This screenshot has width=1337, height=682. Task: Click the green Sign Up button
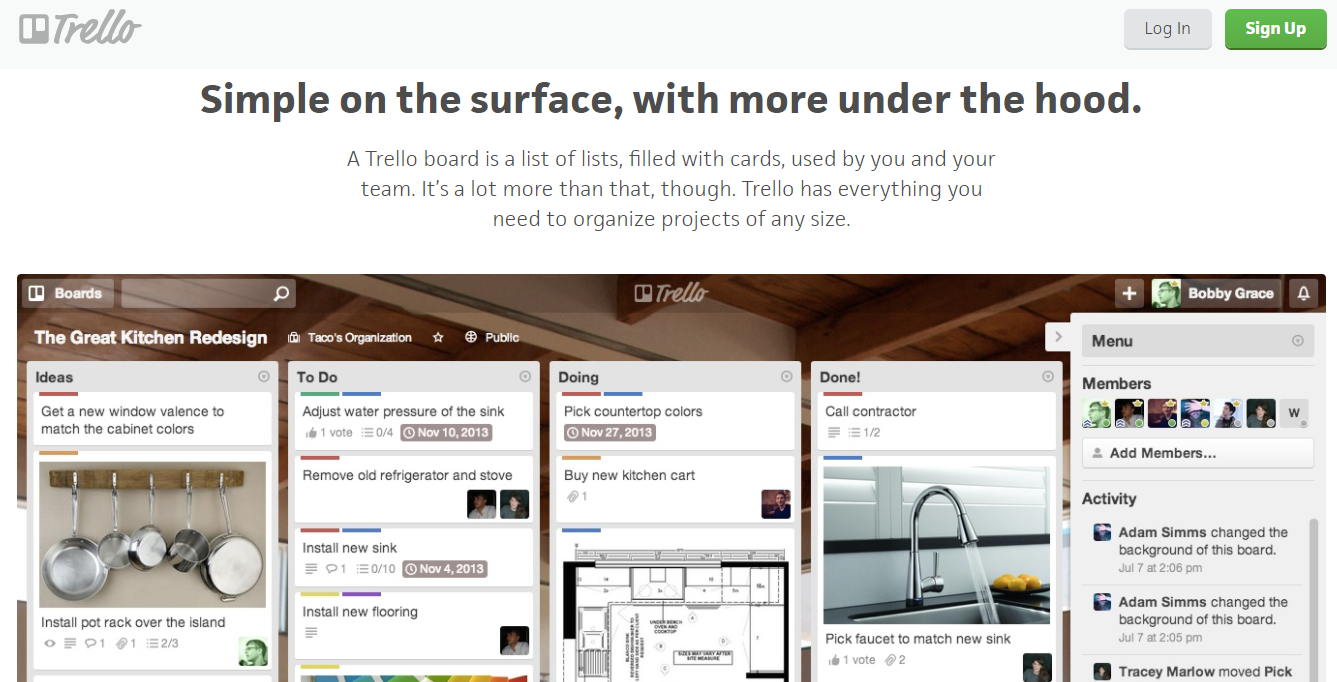(1275, 29)
